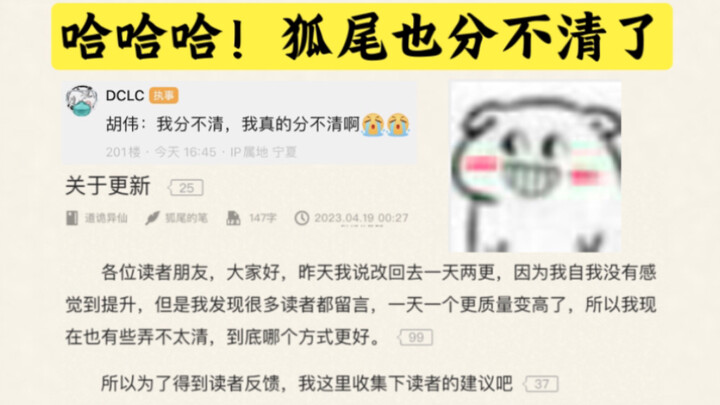
Task: Open the 99 paragraph comment bubble
Action: tap(415, 338)
